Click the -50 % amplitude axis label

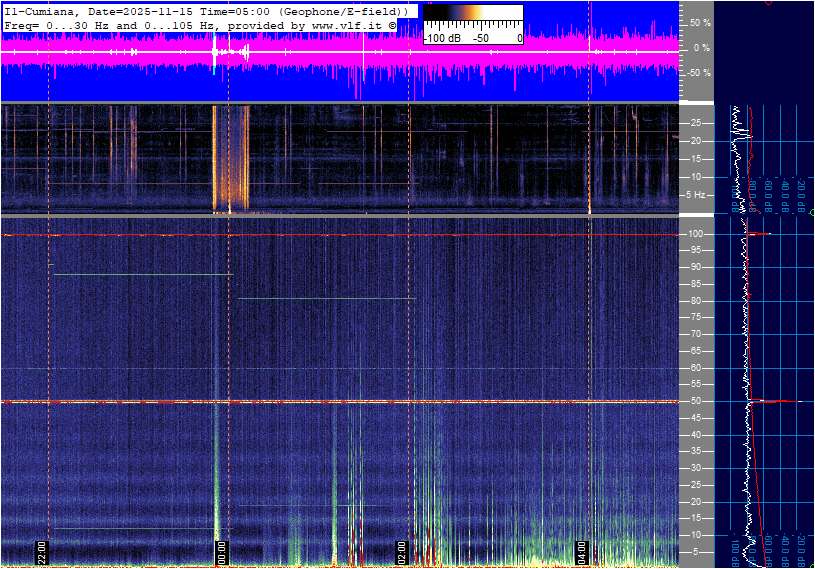point(697,73)
